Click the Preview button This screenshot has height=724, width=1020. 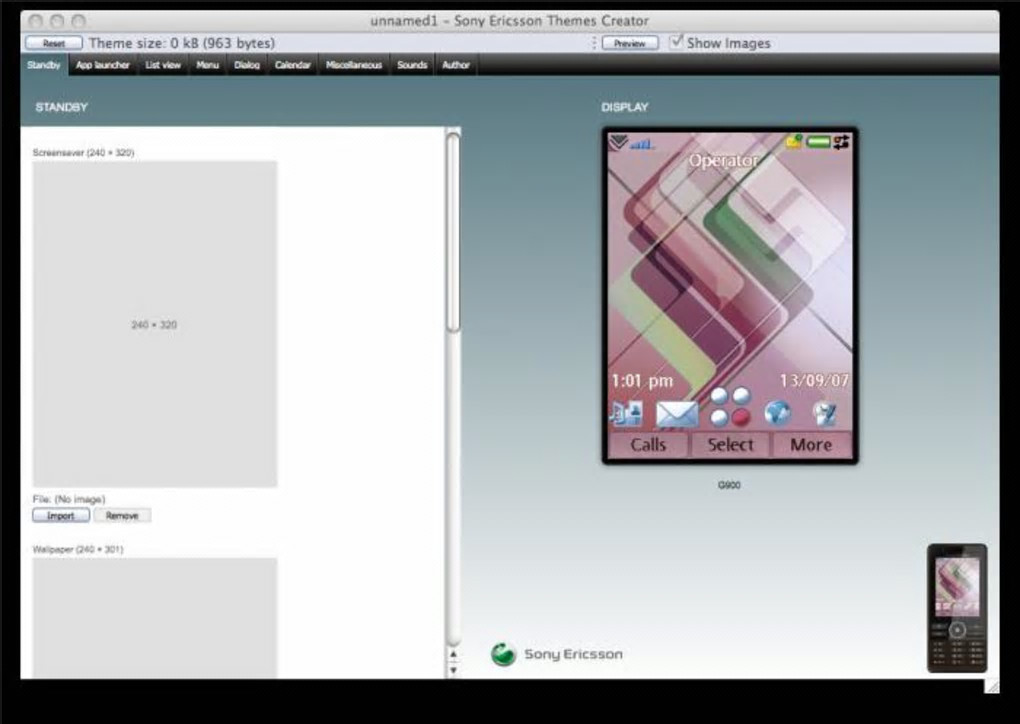tap(630, 43)
